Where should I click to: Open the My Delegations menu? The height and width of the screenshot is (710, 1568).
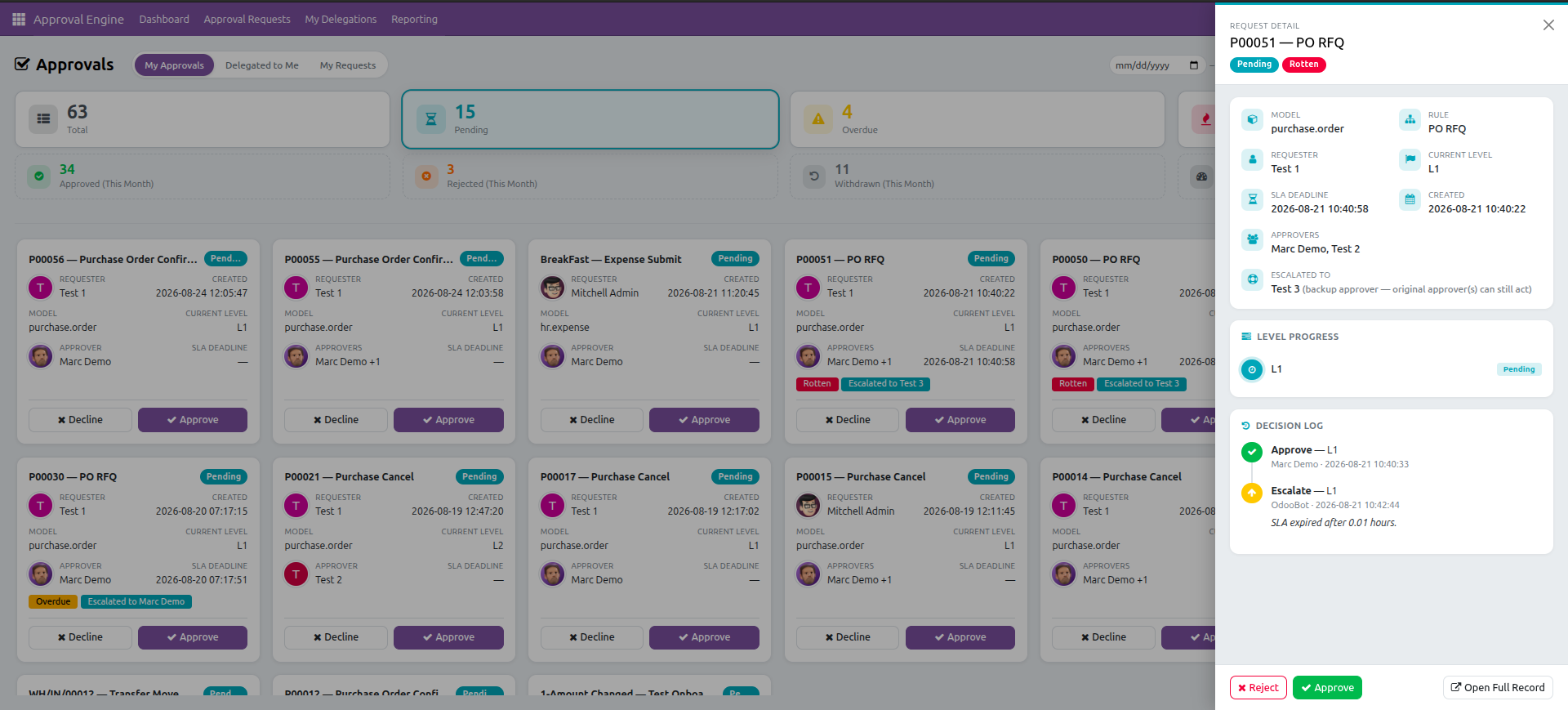pos(341,19)
